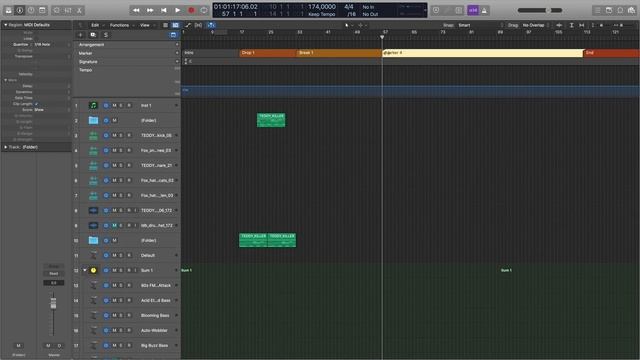Select the green region on folder track 2
640x360 pixels.
[271, 120]
